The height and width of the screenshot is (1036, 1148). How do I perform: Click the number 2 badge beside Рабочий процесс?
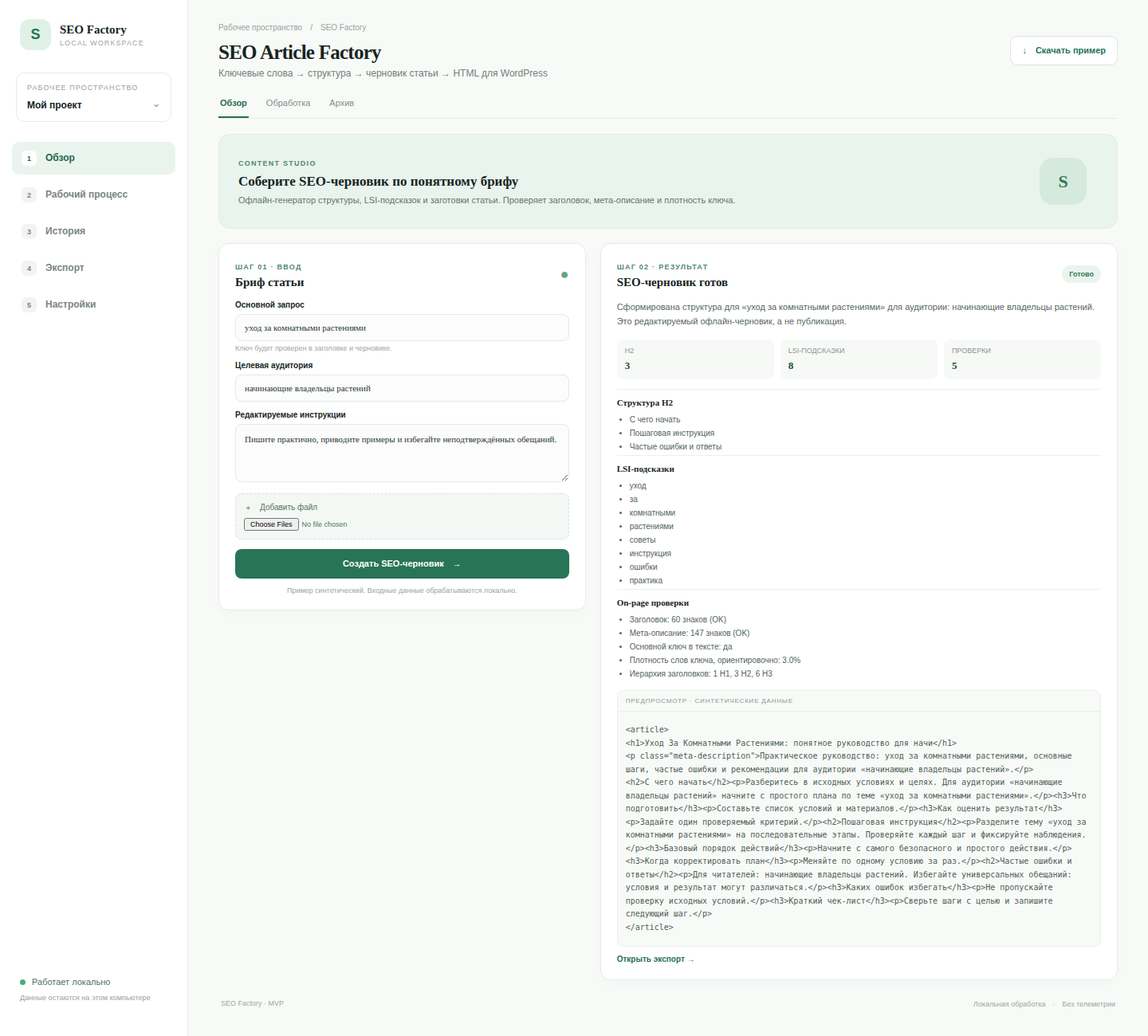(29, 195)
